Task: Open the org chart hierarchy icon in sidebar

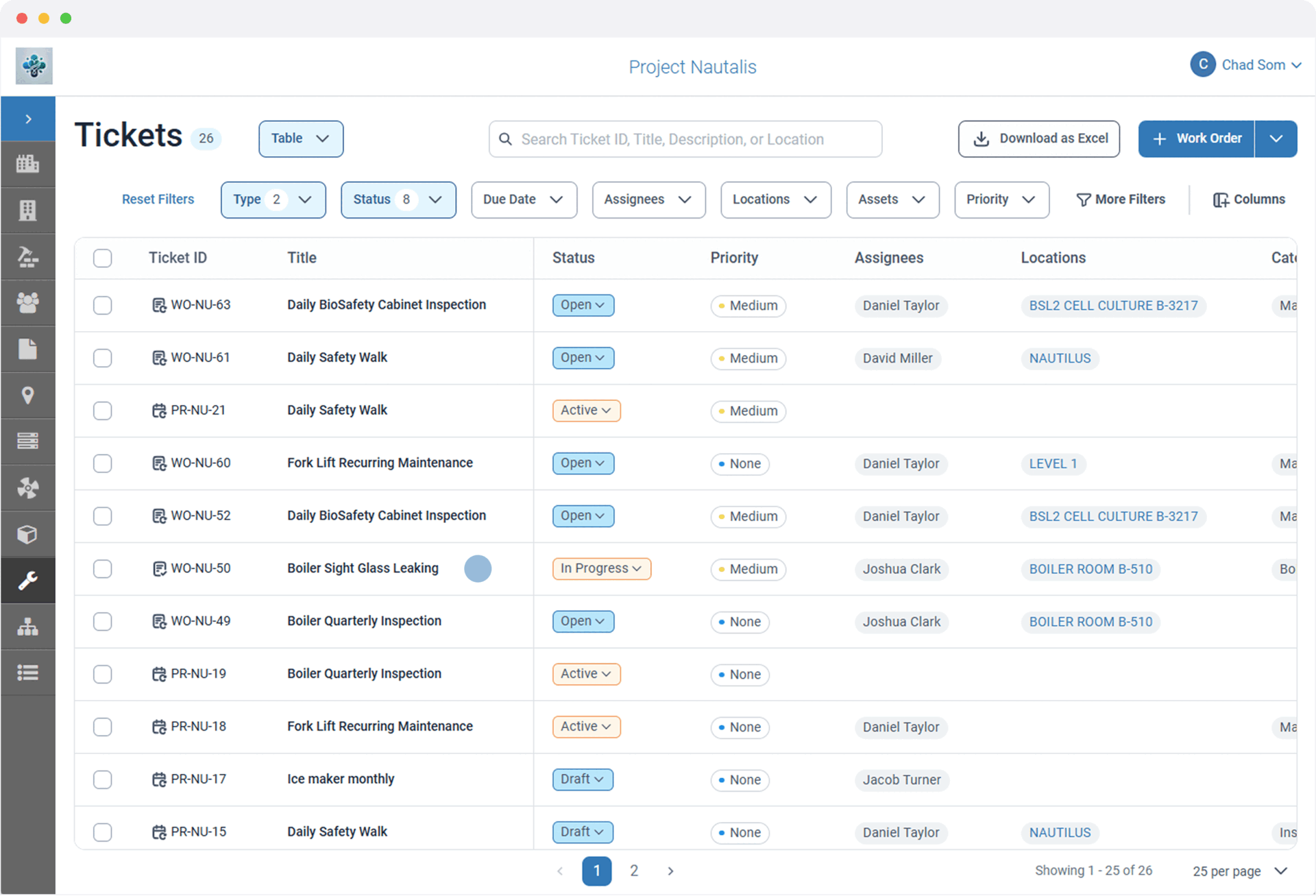Action: tap(28, 626)
